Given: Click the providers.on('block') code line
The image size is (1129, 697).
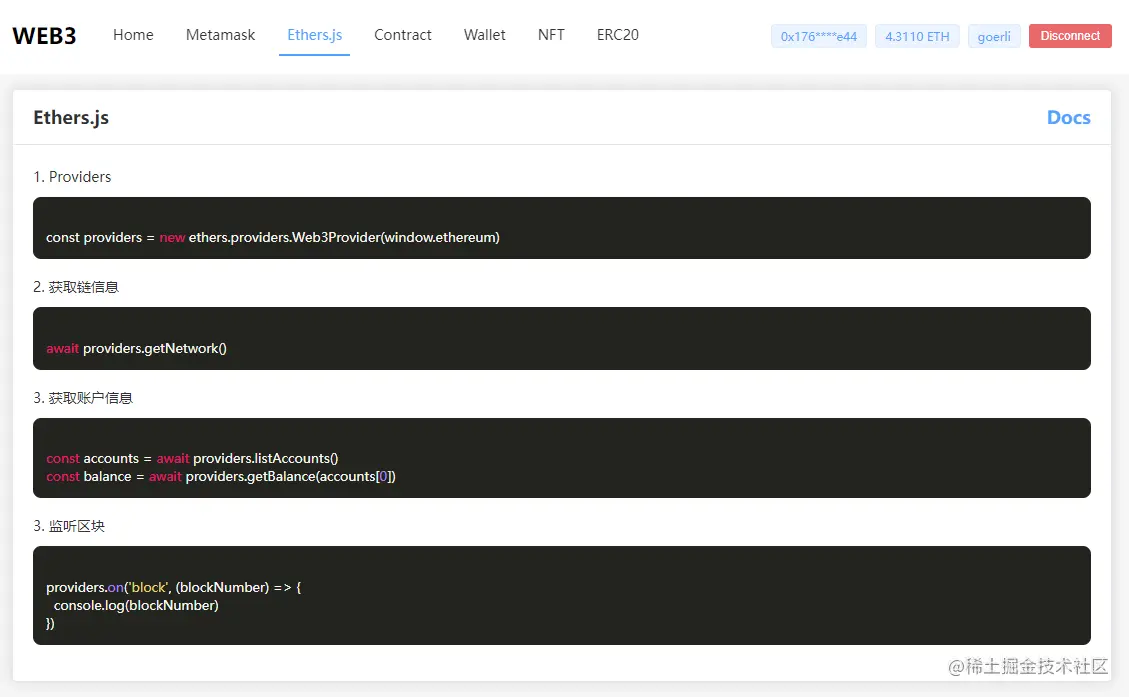Looking at the screenshot, I should pos(174,587).
